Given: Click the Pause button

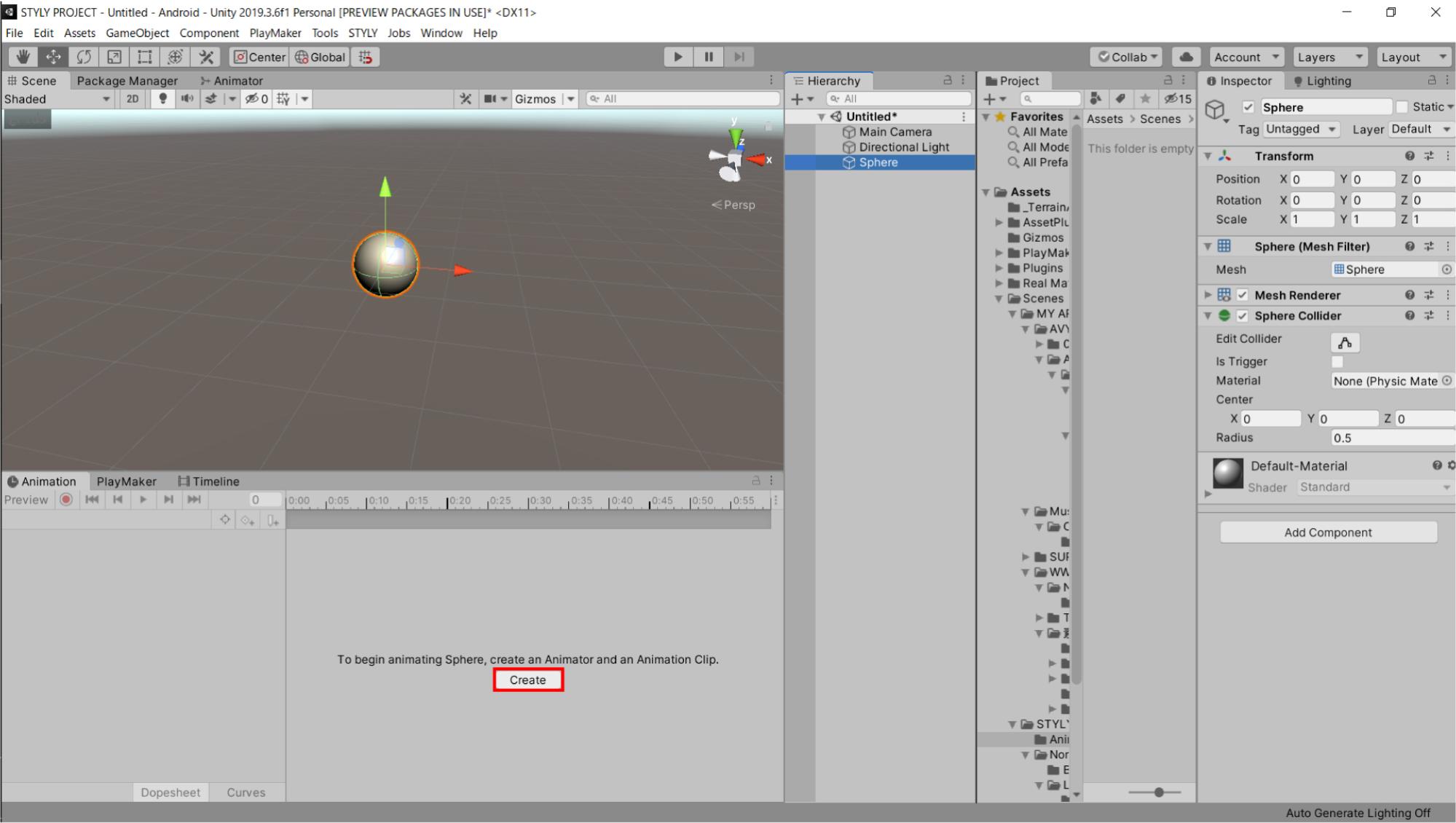Looking at the screenshot, I should 709,57.
